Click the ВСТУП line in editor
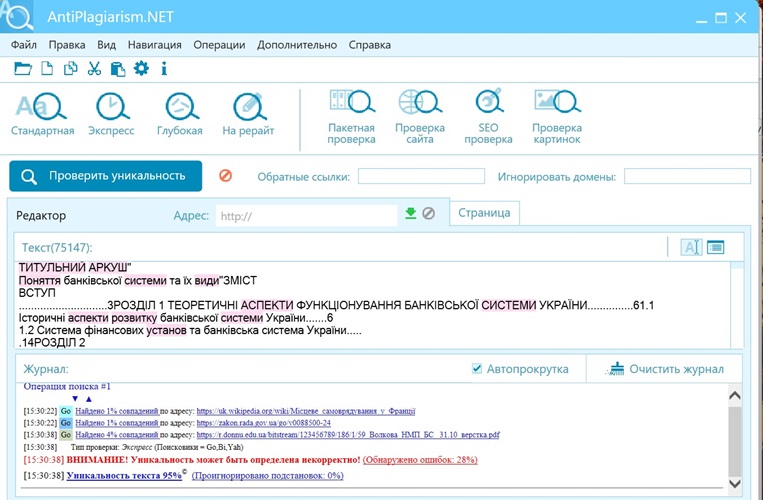 click(37, 293)
